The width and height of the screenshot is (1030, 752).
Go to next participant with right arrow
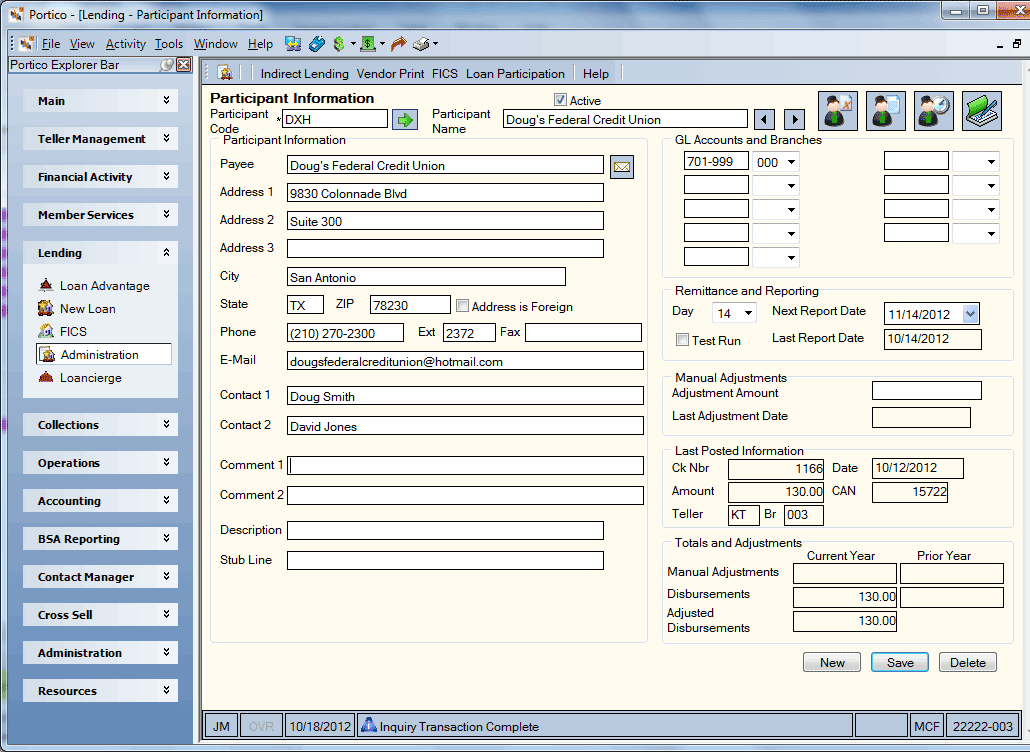click(794, 120)
